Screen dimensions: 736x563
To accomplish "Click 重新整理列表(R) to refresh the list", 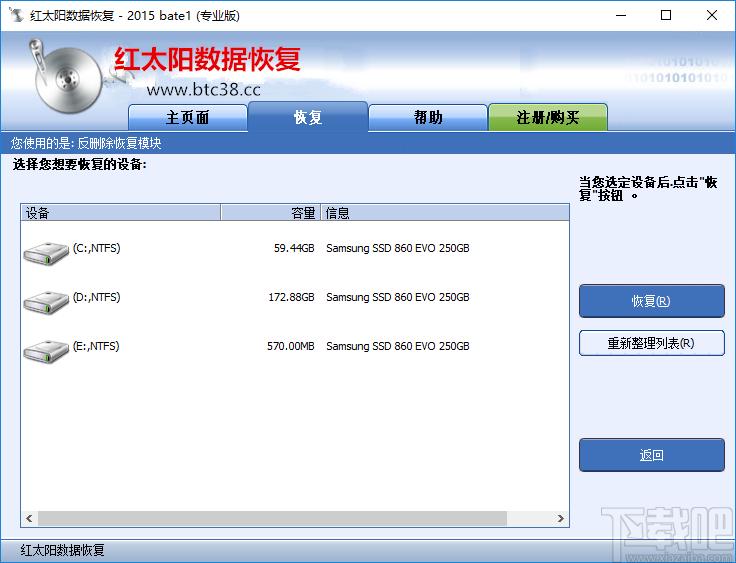I will click(651, 343).
